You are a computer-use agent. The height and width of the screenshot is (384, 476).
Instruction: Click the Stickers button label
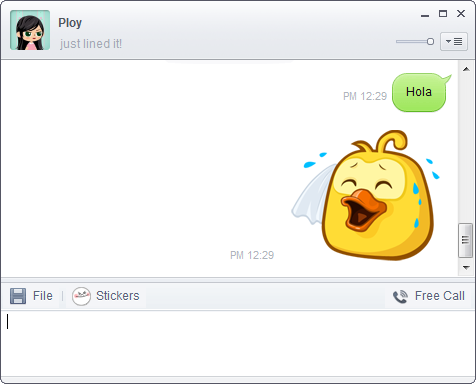click(x=118, y=296)
